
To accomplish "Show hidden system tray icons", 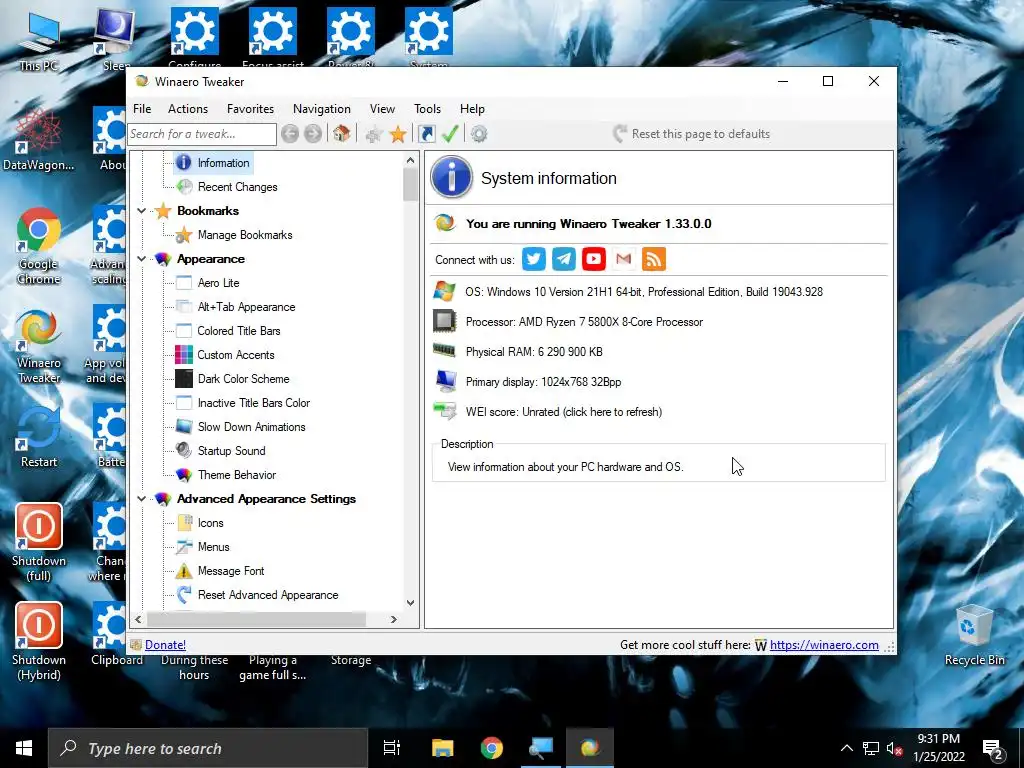I will 846,748.
